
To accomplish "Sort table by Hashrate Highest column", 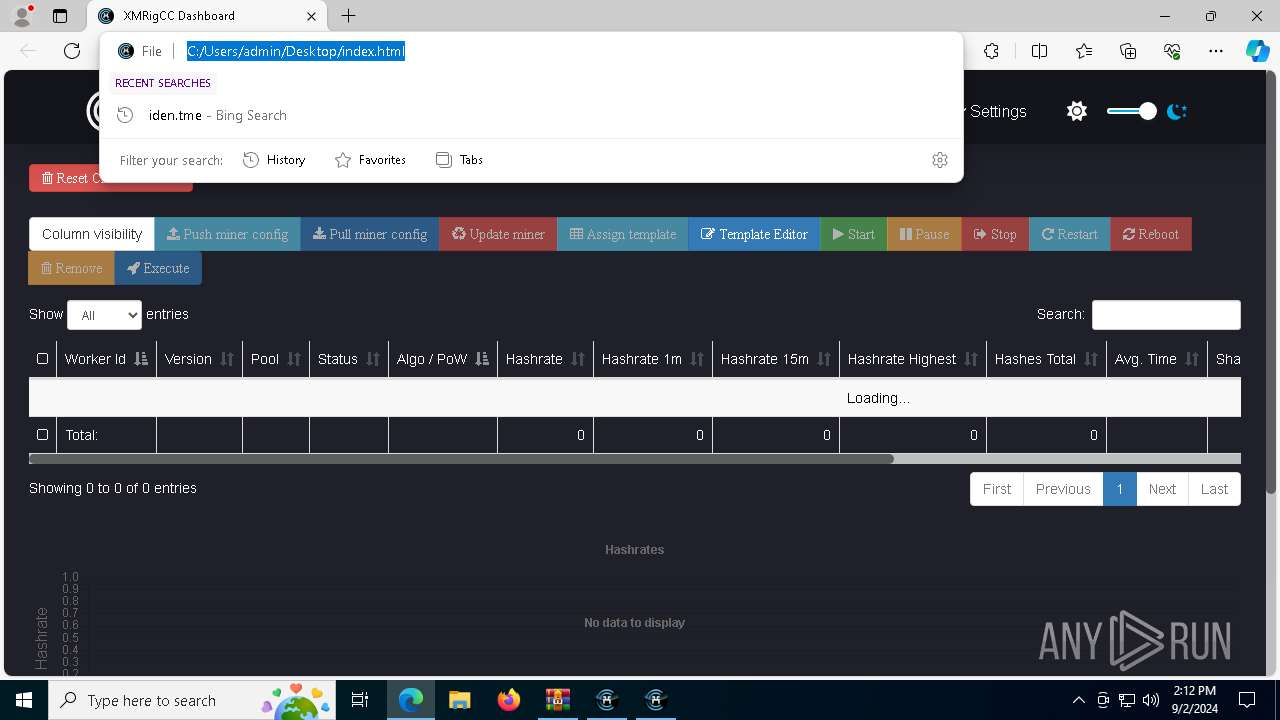I will [x=913, y=359].
